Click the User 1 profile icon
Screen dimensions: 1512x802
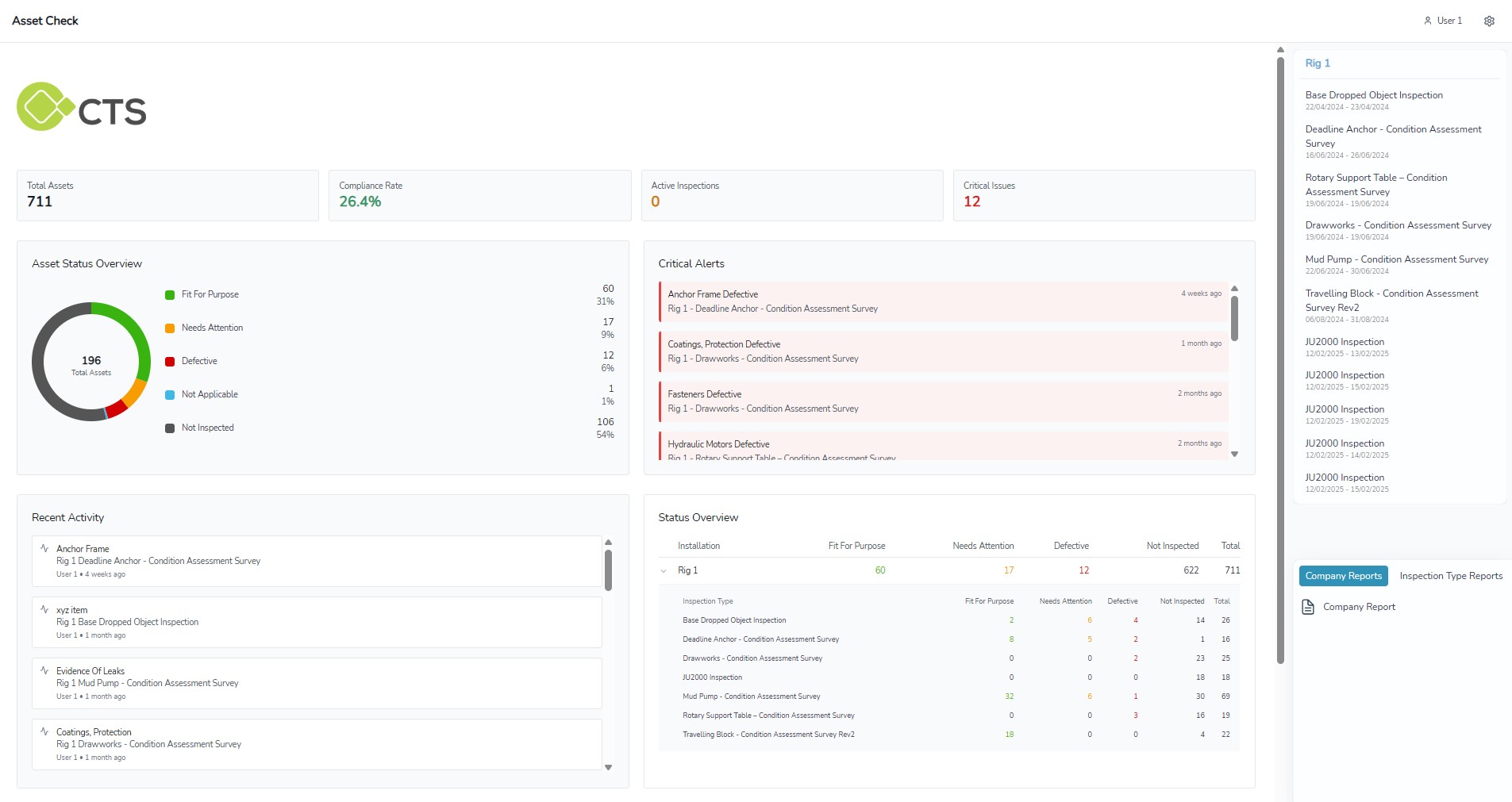1428,21
